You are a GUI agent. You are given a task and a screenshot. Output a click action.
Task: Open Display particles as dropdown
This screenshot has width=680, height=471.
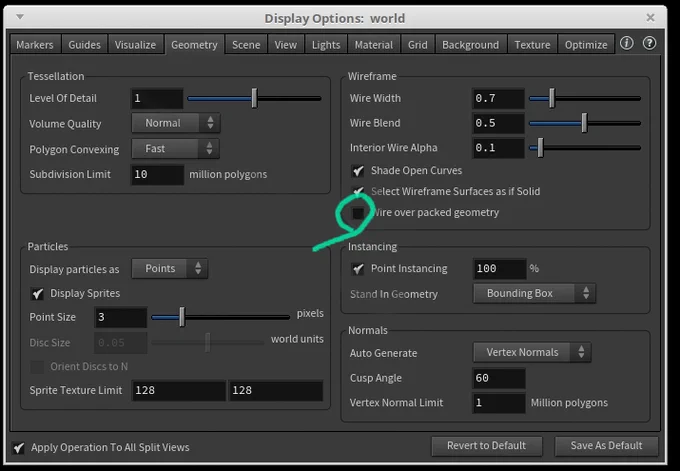170,269
